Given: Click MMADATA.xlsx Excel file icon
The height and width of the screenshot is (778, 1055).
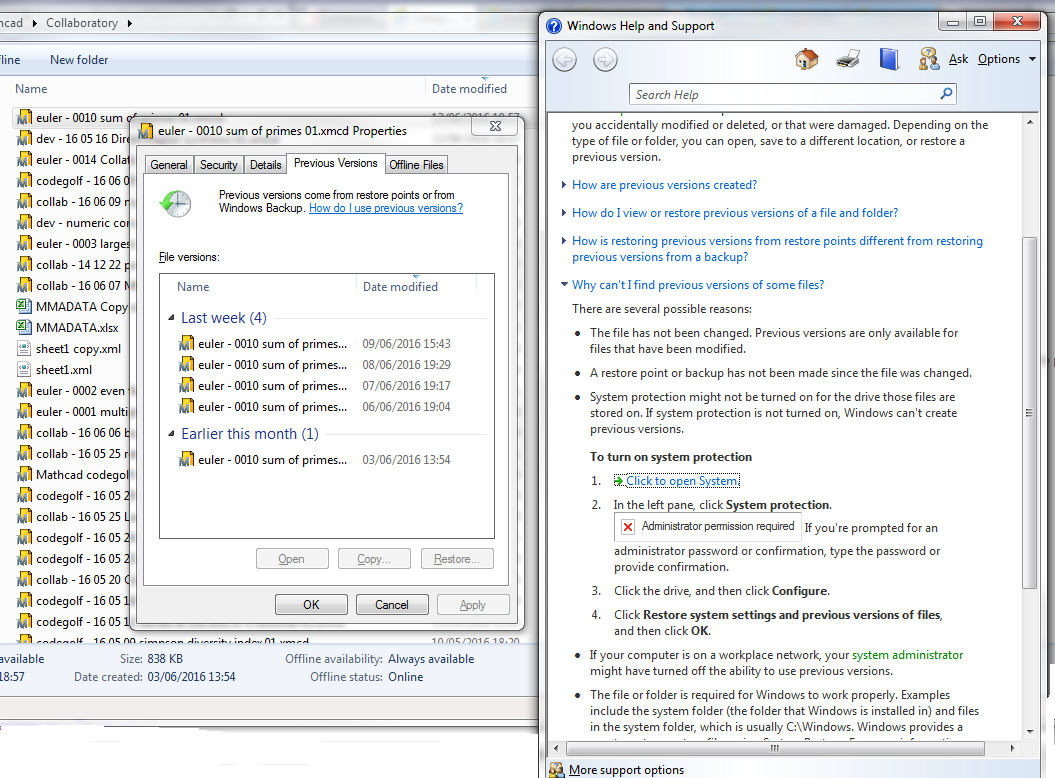Looking at the screenshot, I should (24, 327).
